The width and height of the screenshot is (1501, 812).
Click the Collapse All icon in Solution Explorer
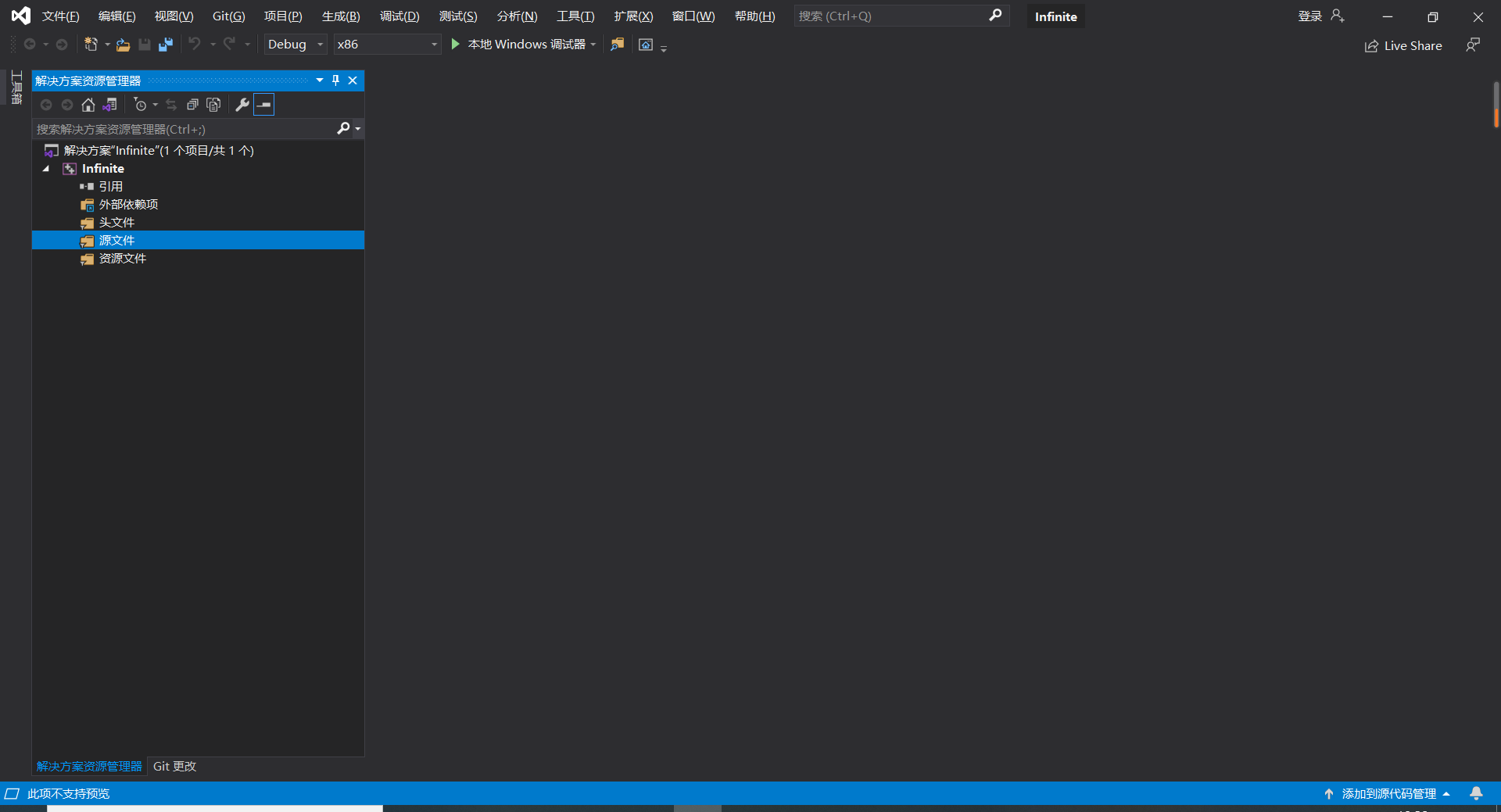(x=192, y=105)
